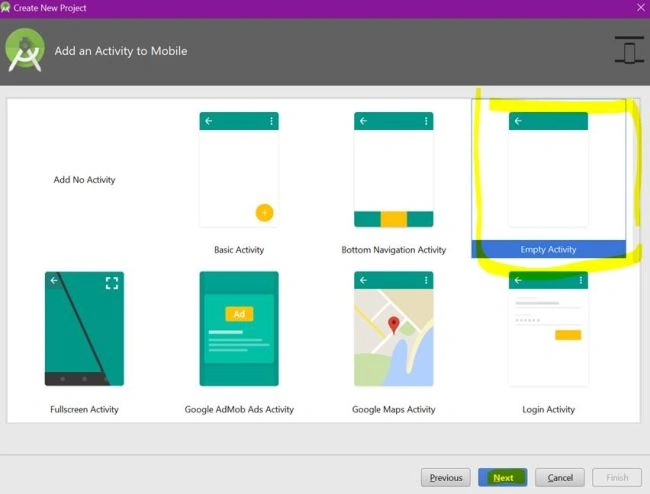Click overflow dots in Bottom Navigation preview
This screenshot has height=494, width=650.
[x=426, y=121]
